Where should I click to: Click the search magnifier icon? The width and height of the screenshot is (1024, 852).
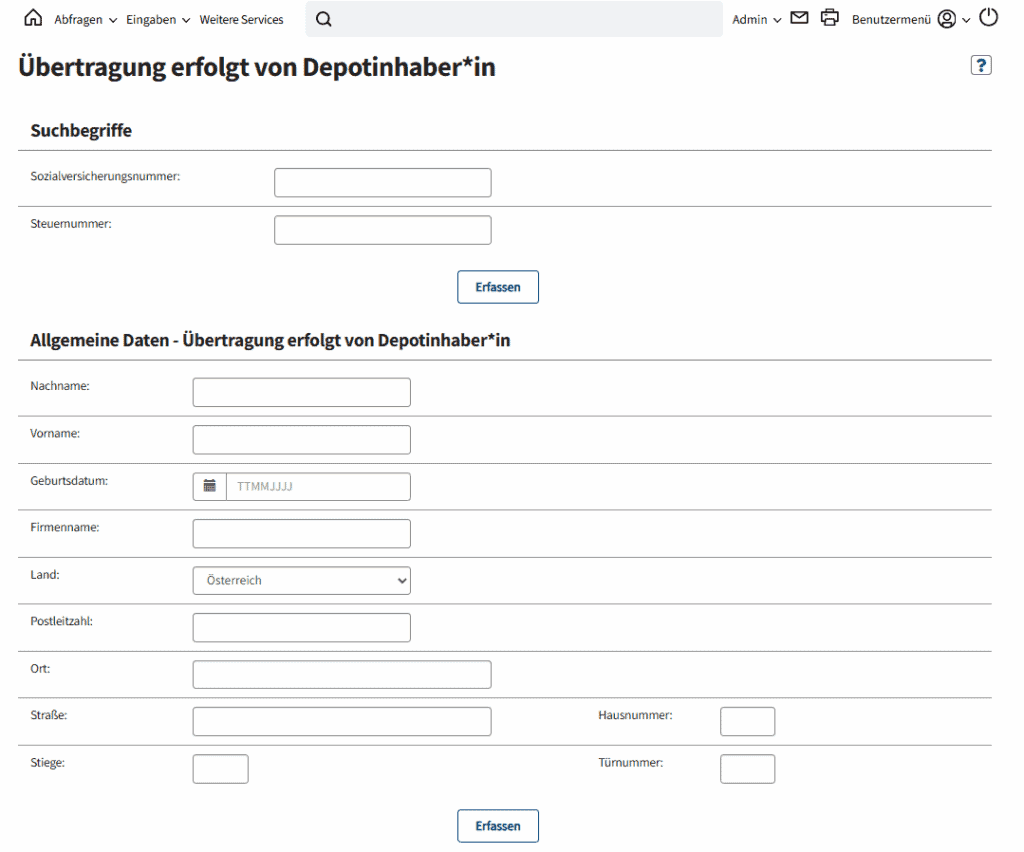pyautogui.click(x=323, y=19)
